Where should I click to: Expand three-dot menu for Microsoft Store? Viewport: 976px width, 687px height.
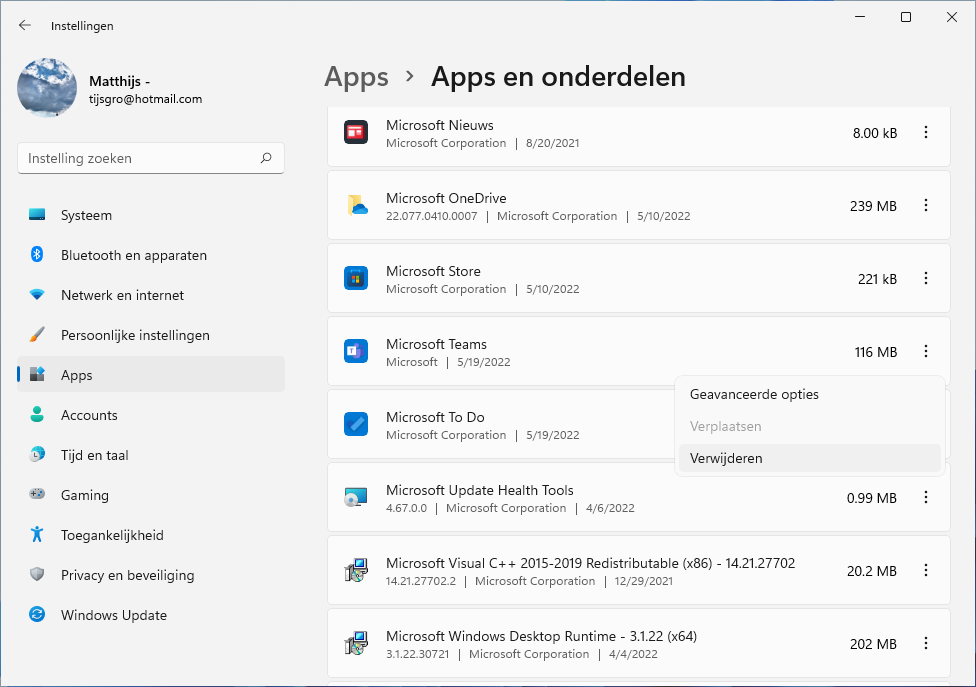[x=926, y=278]
